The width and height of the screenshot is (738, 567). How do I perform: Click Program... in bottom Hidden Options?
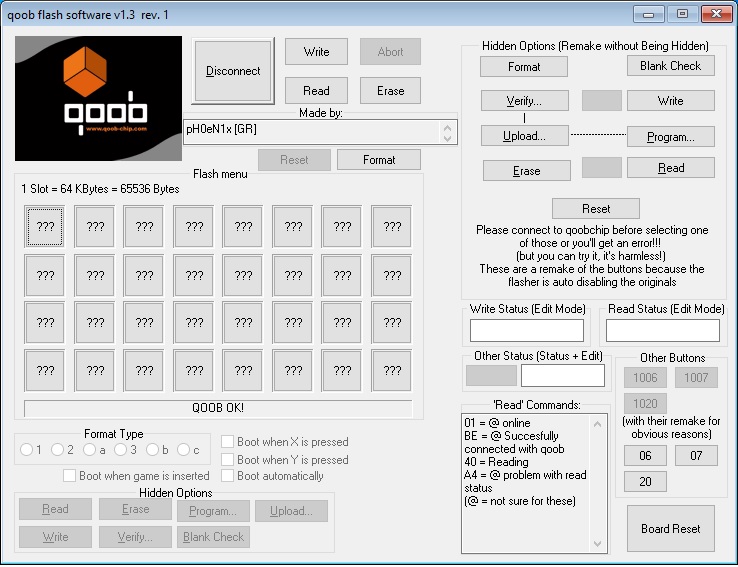tap(213, 511)
